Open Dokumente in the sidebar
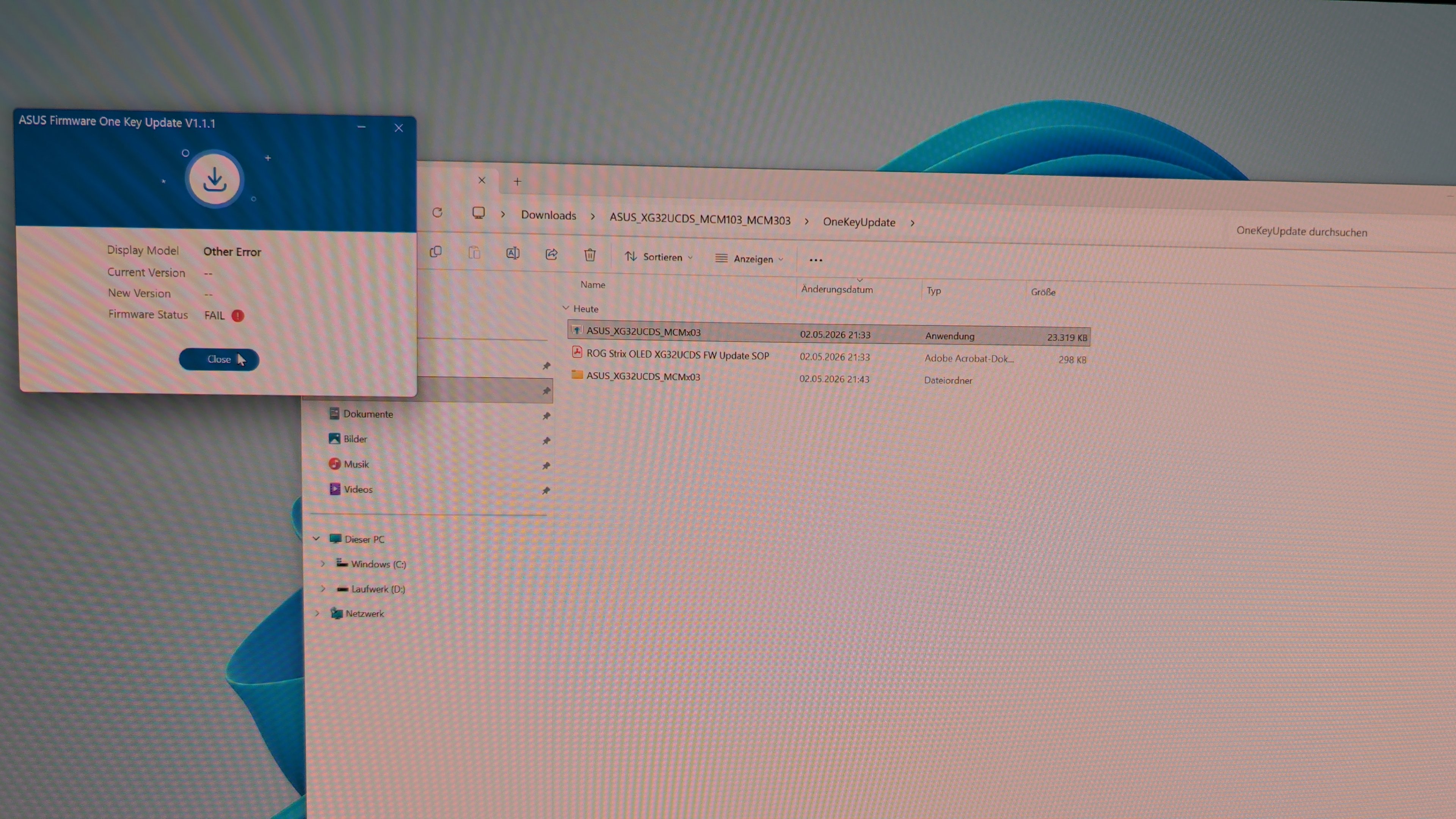This screenshot has height=819, width=1456. (x=368, y=414)
